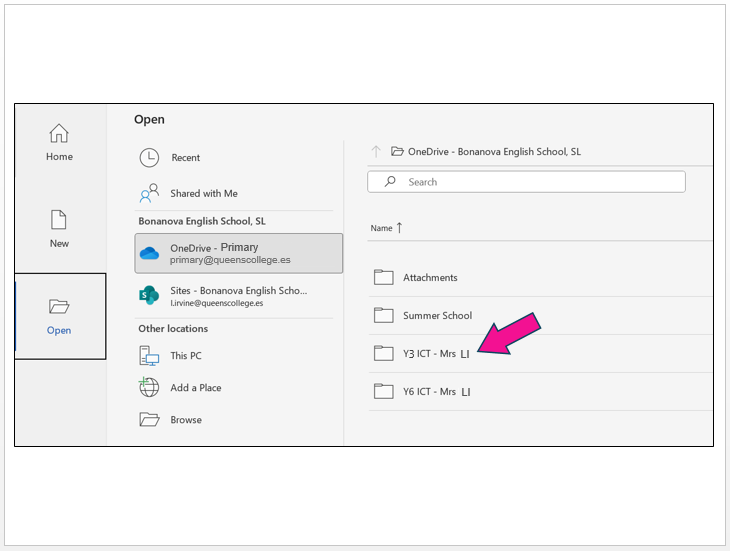Select Add a Place option

pos(196,388)
